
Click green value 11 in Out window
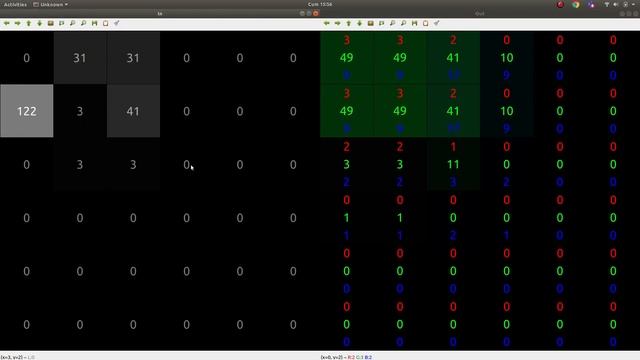click(453, 164)
